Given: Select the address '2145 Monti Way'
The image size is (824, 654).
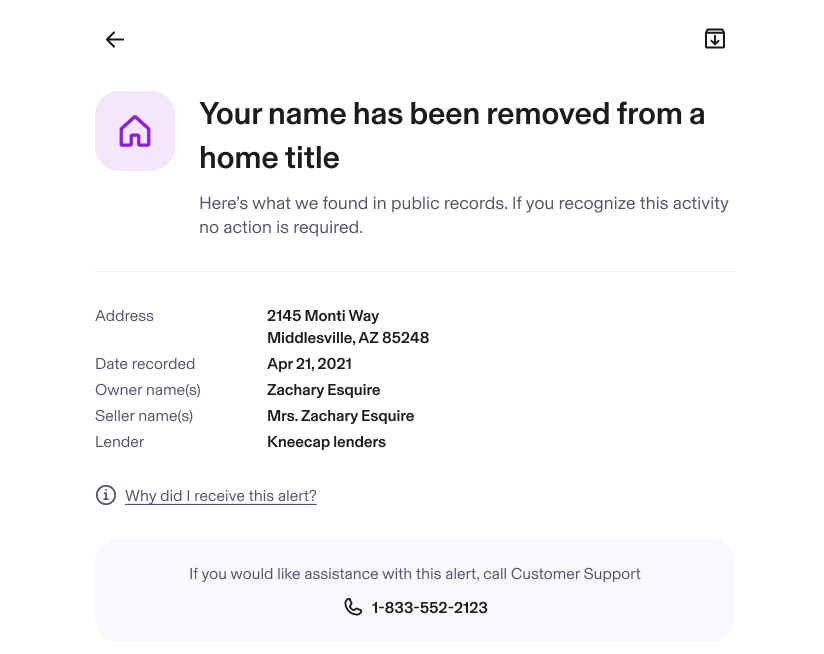Looking at the screenshot, I should click(x=323, y=315).
